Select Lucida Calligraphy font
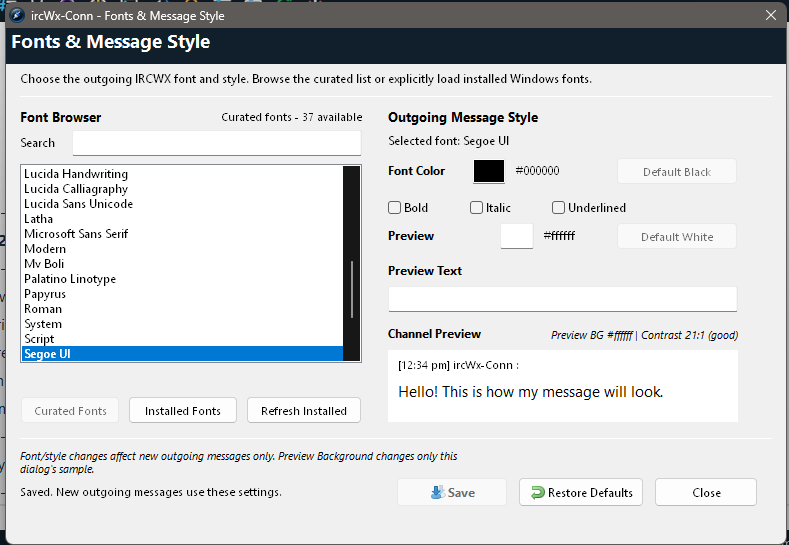Screen dimensions: 789x545 pos(182,189)
